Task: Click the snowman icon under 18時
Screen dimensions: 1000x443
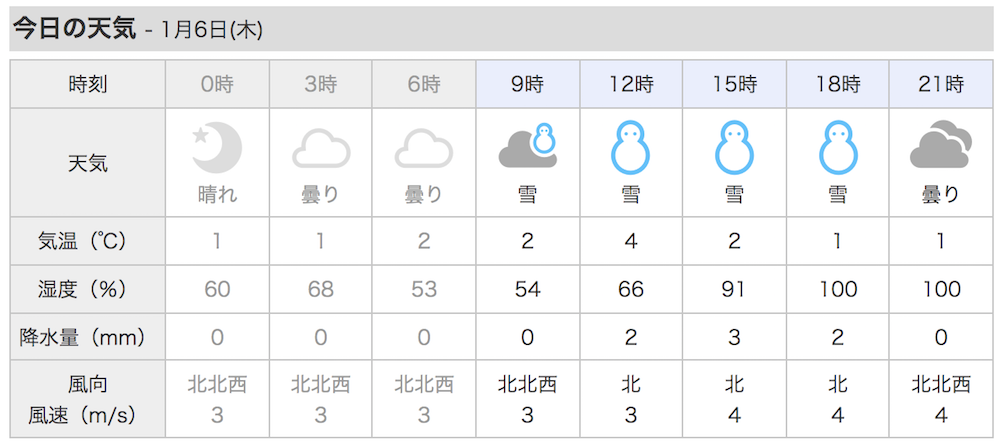Action: coord(837,149)
